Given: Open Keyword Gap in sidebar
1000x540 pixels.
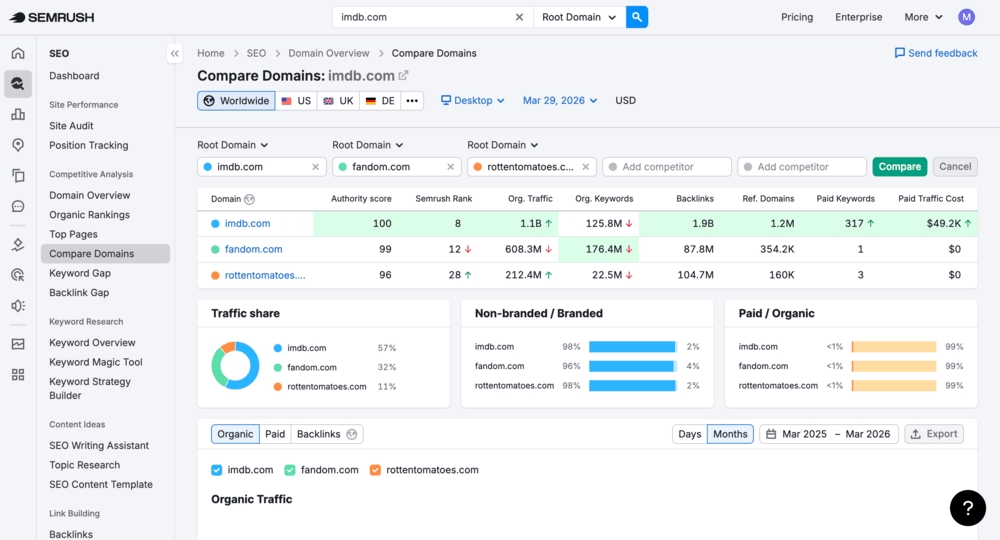Looking at the screenshot, I should tap(80, 273).
